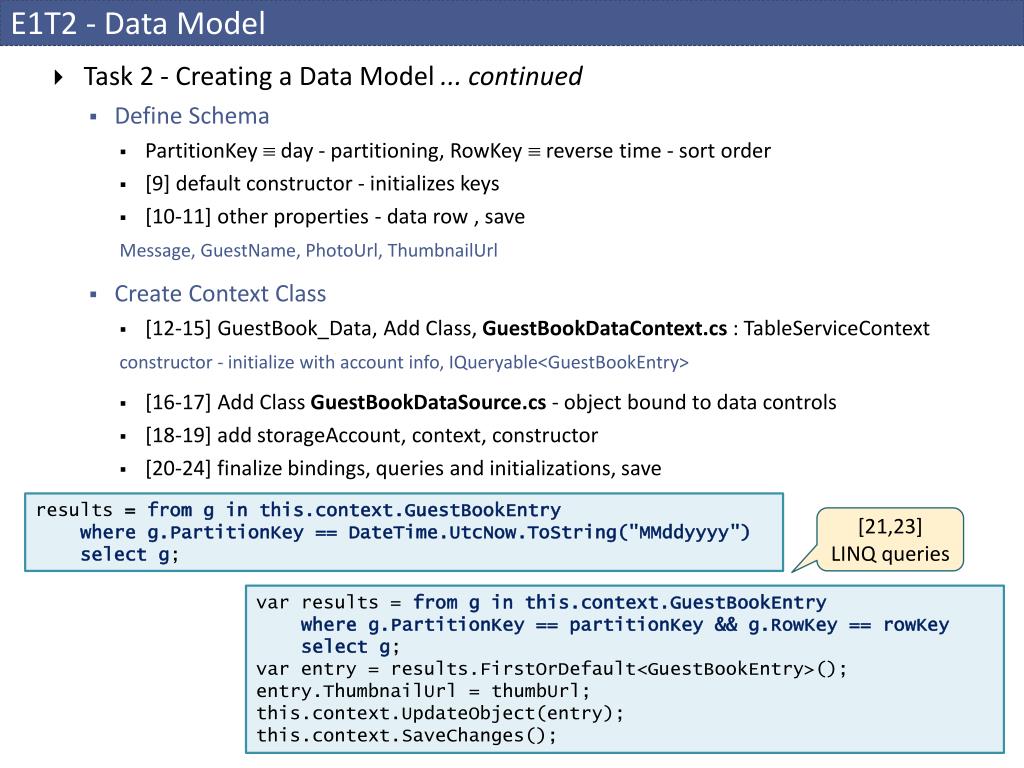The width and height of the screenshot is (1024, 768).
Task: Click the triangle bullet beside Task 2
Action: pos(59,77)
